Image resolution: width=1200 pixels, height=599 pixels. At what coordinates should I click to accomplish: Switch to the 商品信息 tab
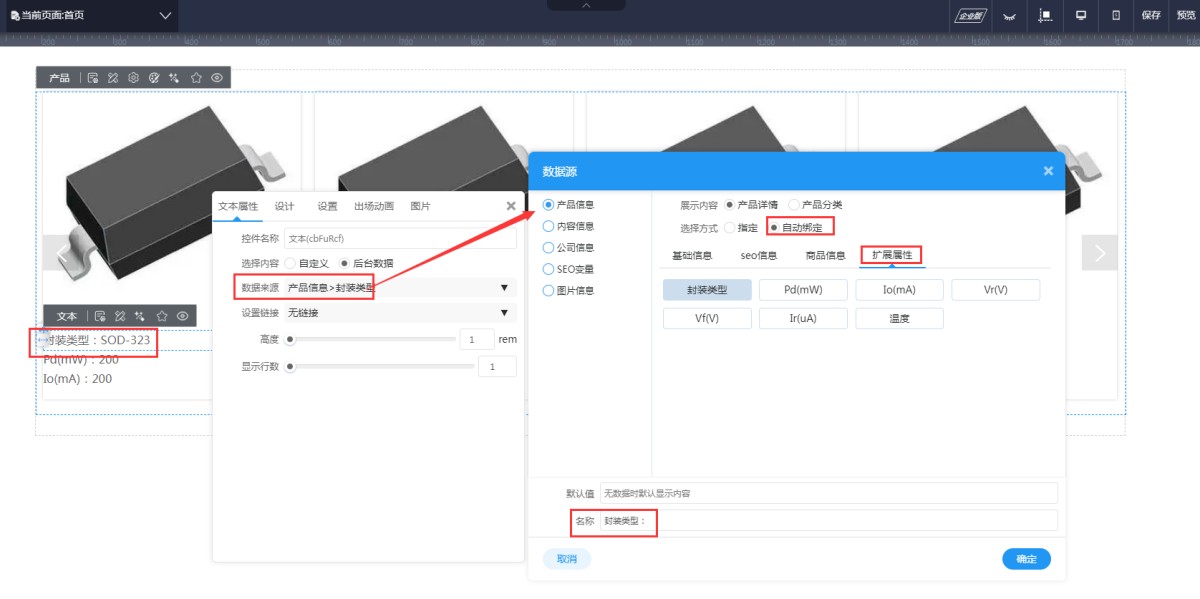point(826,255)
